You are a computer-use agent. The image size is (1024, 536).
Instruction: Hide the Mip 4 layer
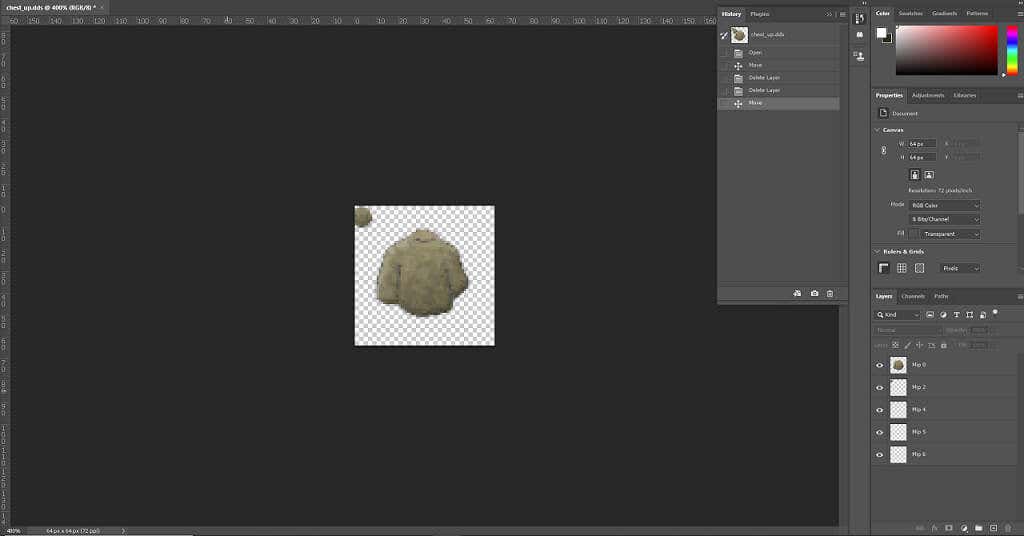[880, 410]
